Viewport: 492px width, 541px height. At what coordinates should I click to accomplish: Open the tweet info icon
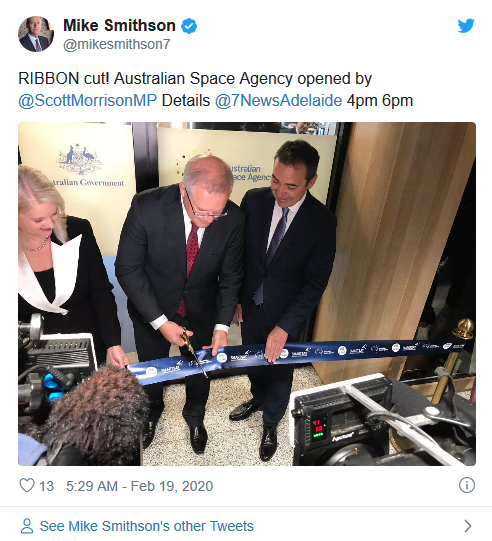coord(467,485)
